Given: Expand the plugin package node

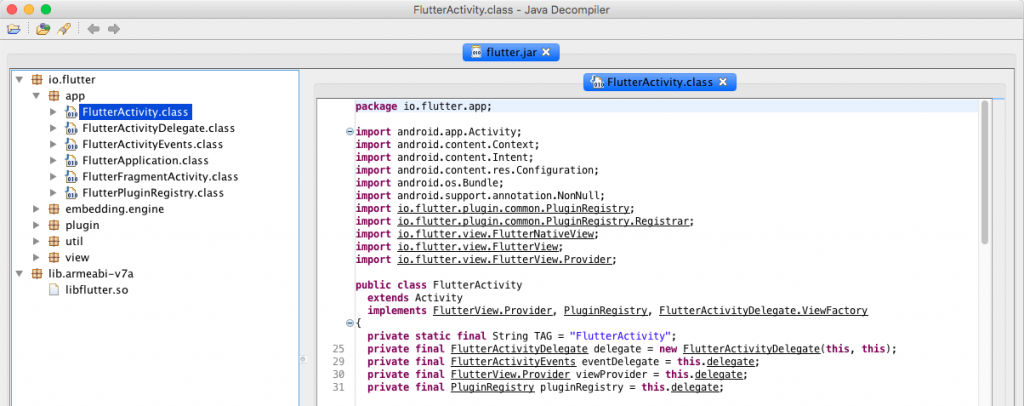Looking at the screenshot, I should pyautogui.click(x=37, y=225).
